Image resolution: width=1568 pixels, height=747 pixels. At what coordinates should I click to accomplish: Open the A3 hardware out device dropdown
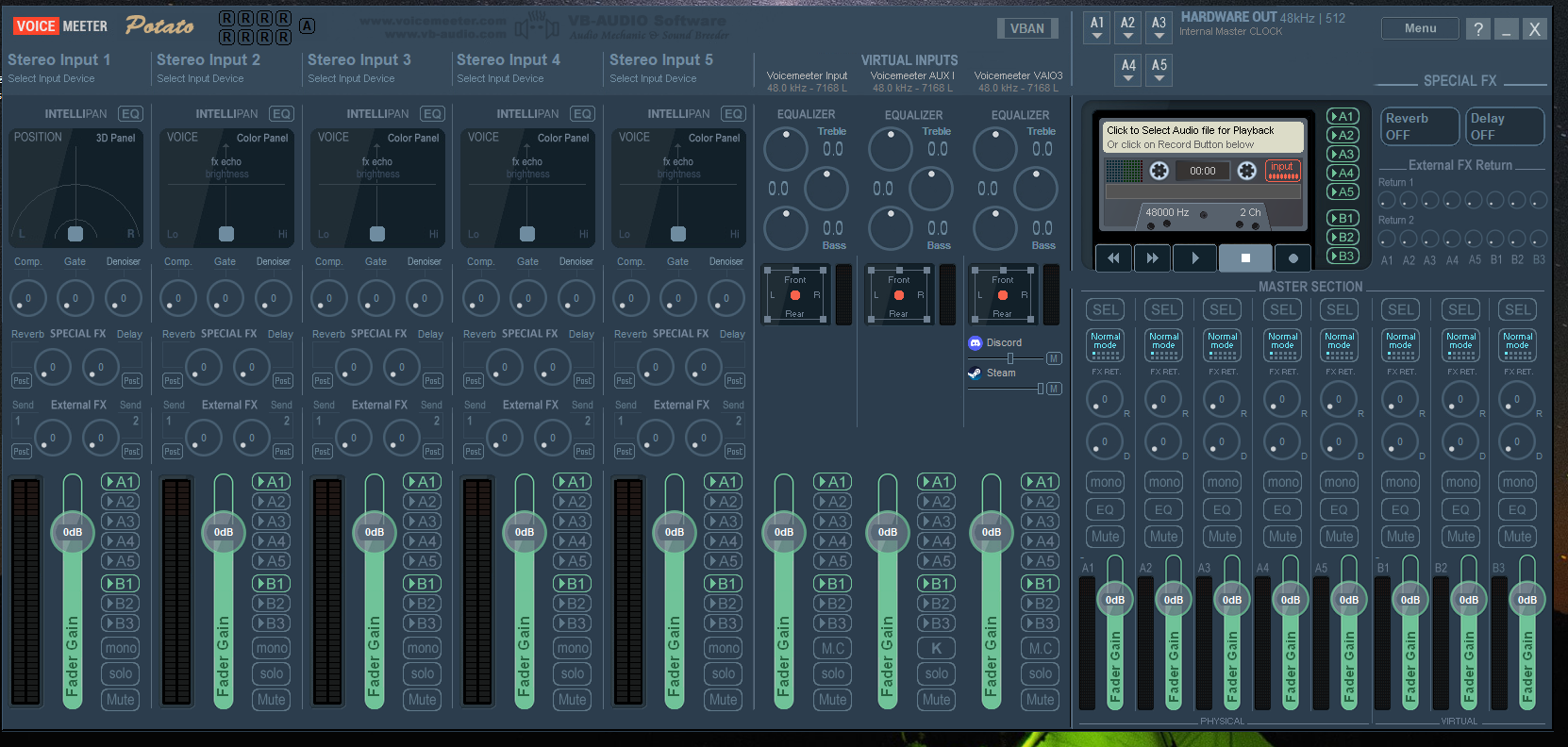[1159, 27]
